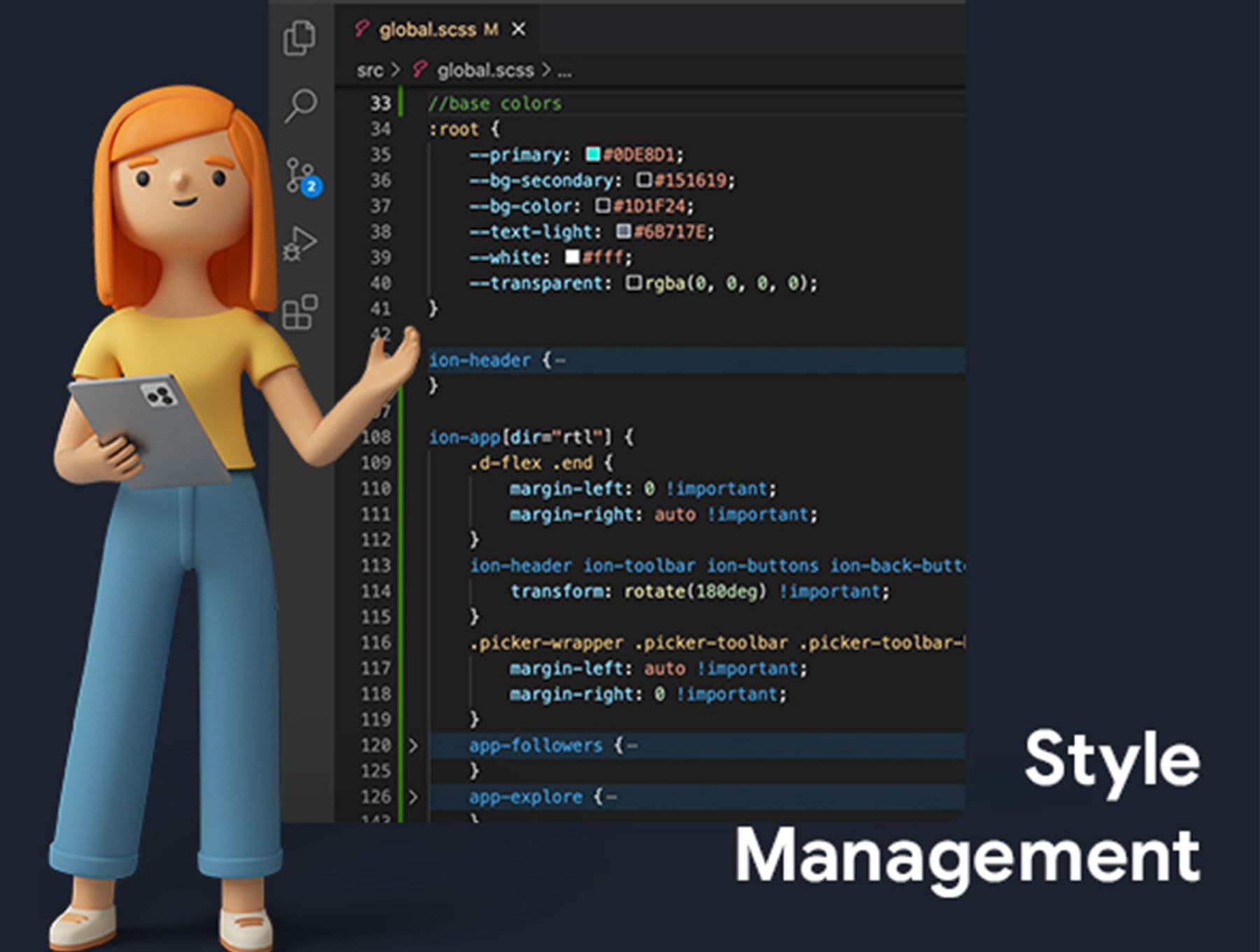Expand the folded app-followers block

point(413,745)
